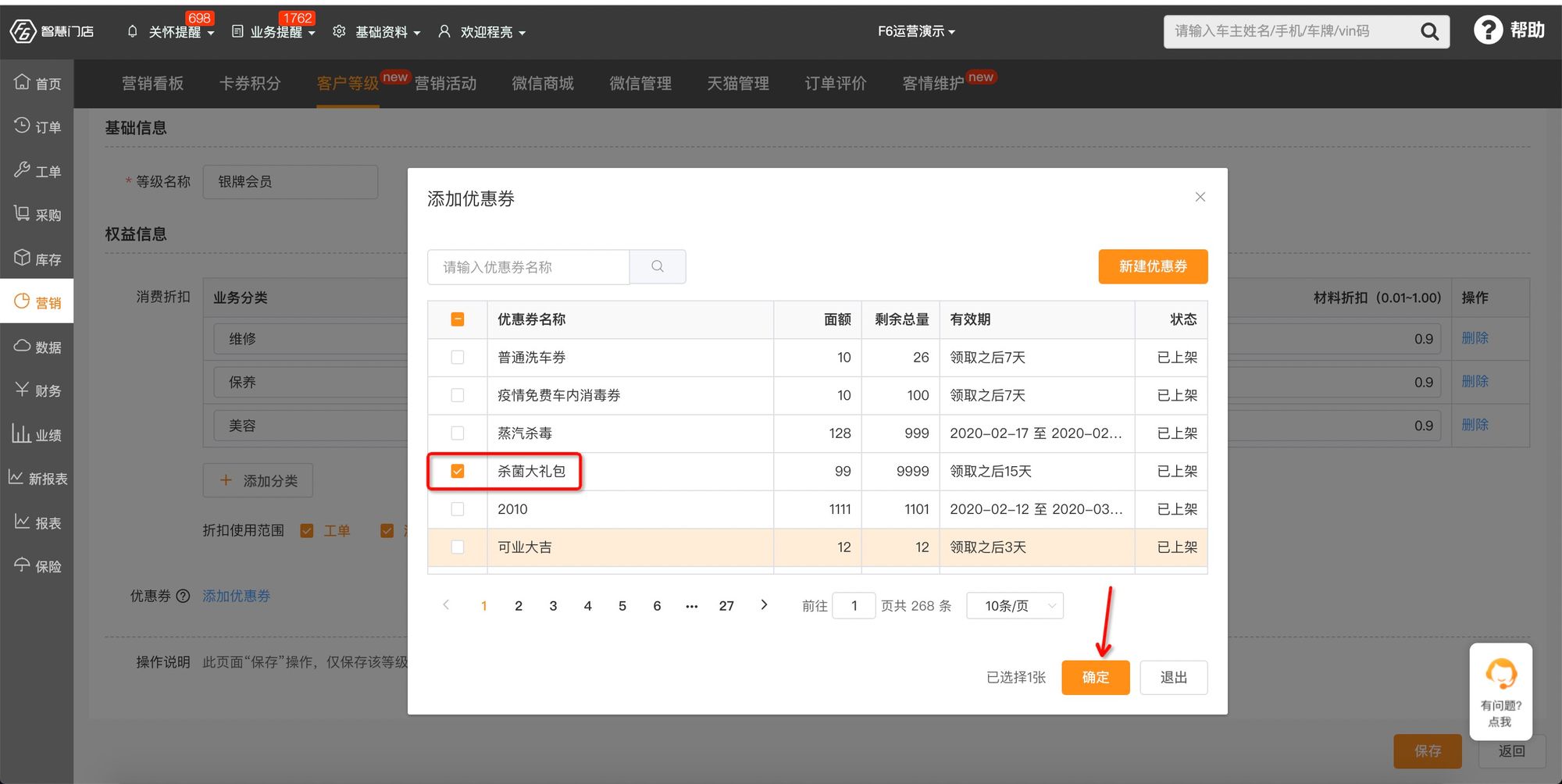
Task: Open the 新报表 sidebar icon
Action: [x=16, y=477]
